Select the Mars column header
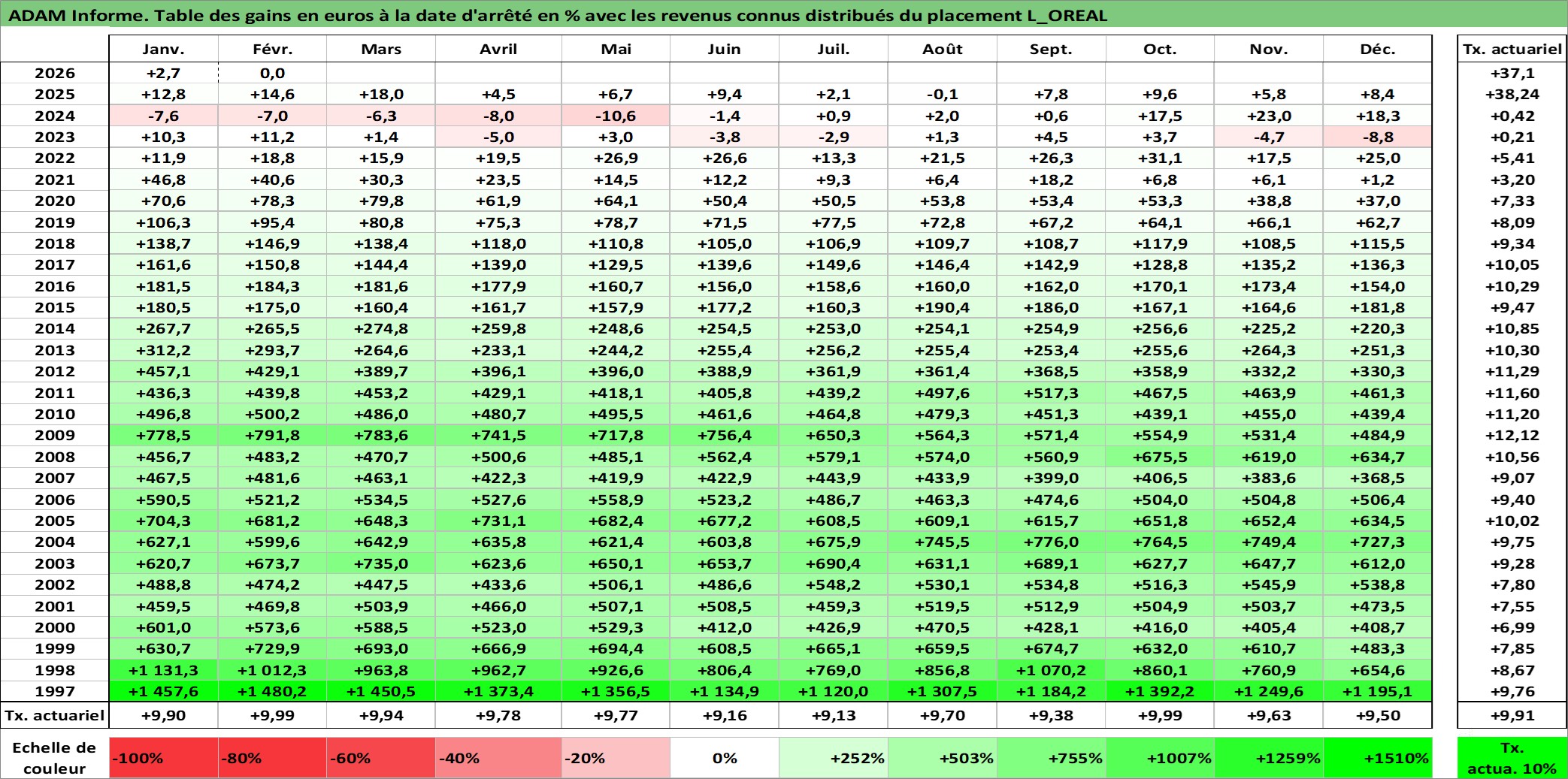The width and height of the screenshot is (1568, 779). tap(381, 49)
